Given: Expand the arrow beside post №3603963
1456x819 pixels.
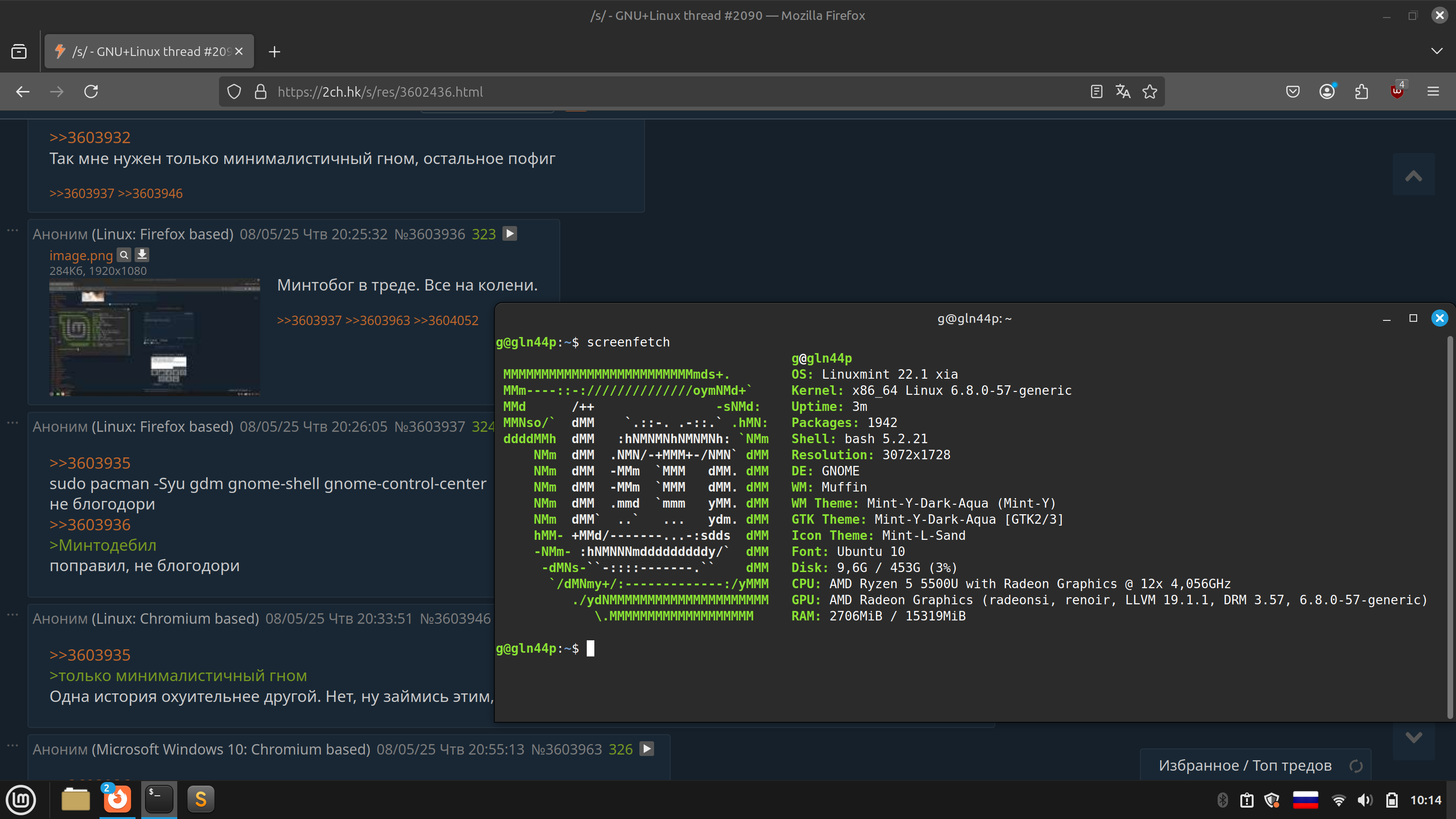Looking at the screenshot, I should coord(646,749).
